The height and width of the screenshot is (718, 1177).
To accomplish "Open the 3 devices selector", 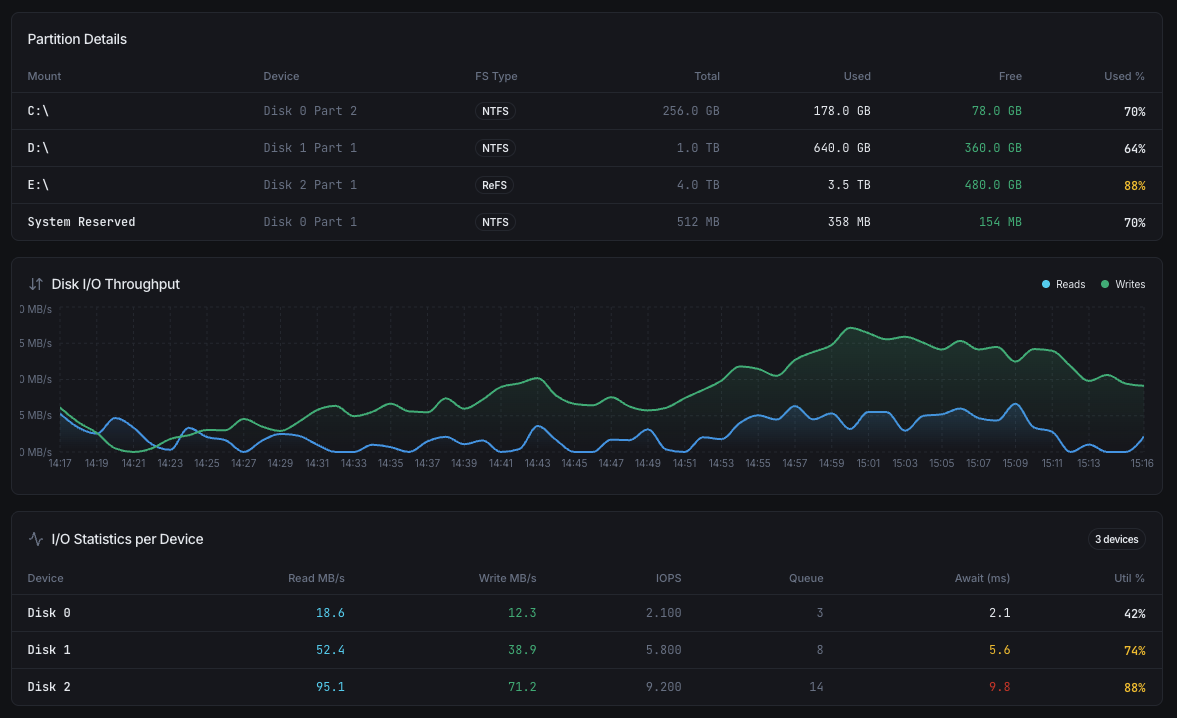I will 1116,539.
